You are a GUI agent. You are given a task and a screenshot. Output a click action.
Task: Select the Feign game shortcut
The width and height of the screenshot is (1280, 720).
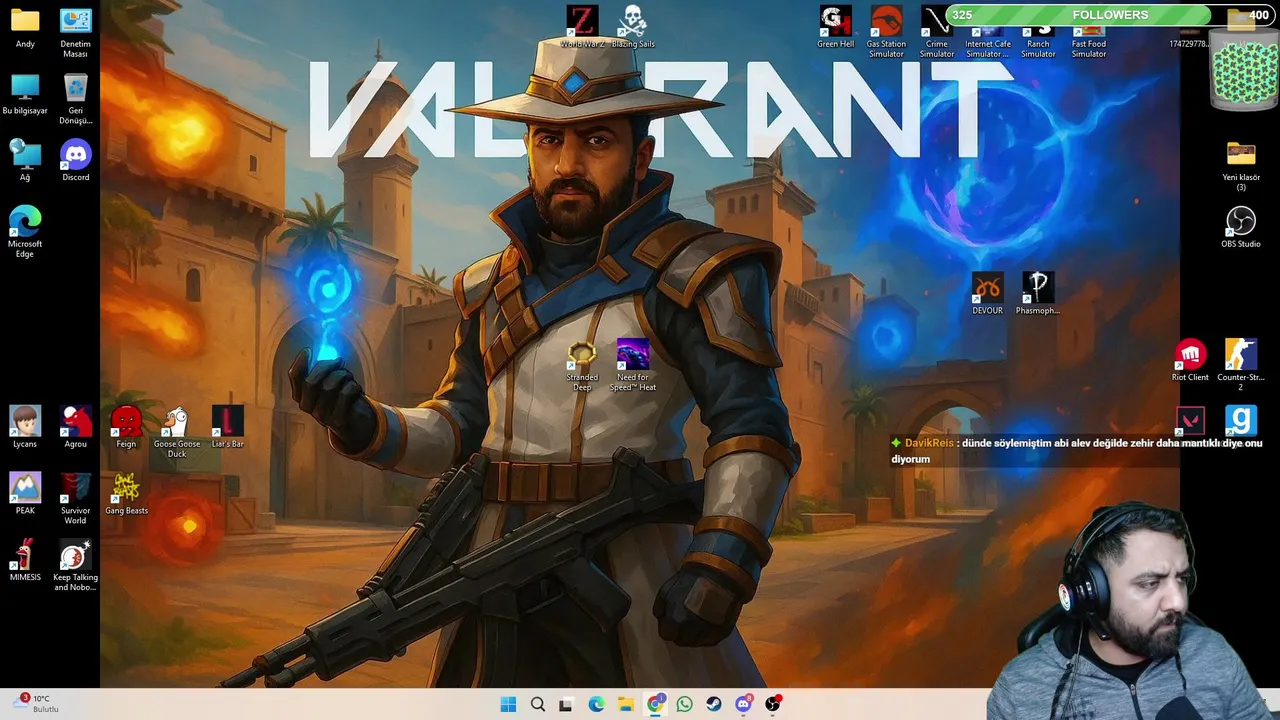pos(126,428)
